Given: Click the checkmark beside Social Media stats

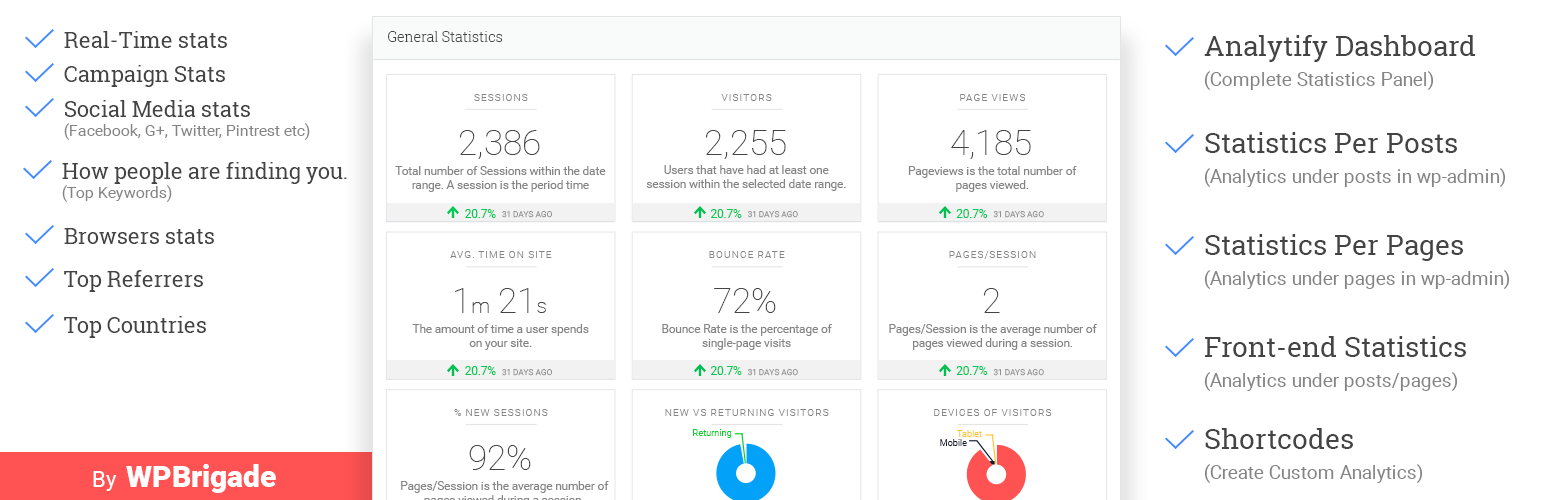Looking at the screenshot, I should (x=39, y=107).
